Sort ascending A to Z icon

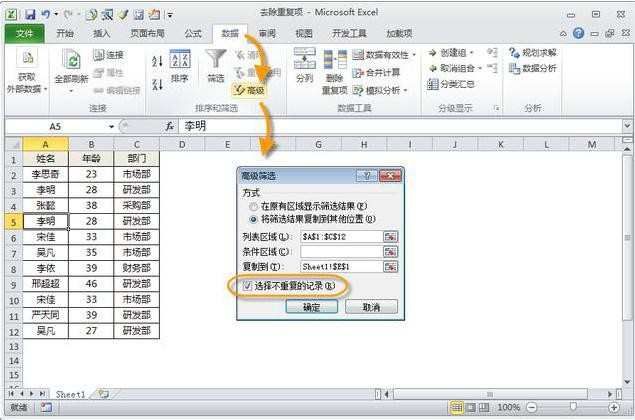(x=157, y=61)
